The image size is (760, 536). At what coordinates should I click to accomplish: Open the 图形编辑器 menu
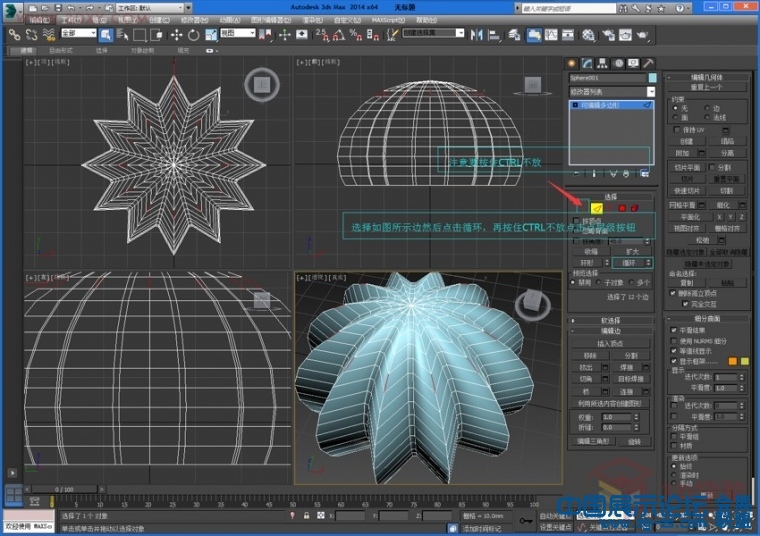click(x=271, y=20)
